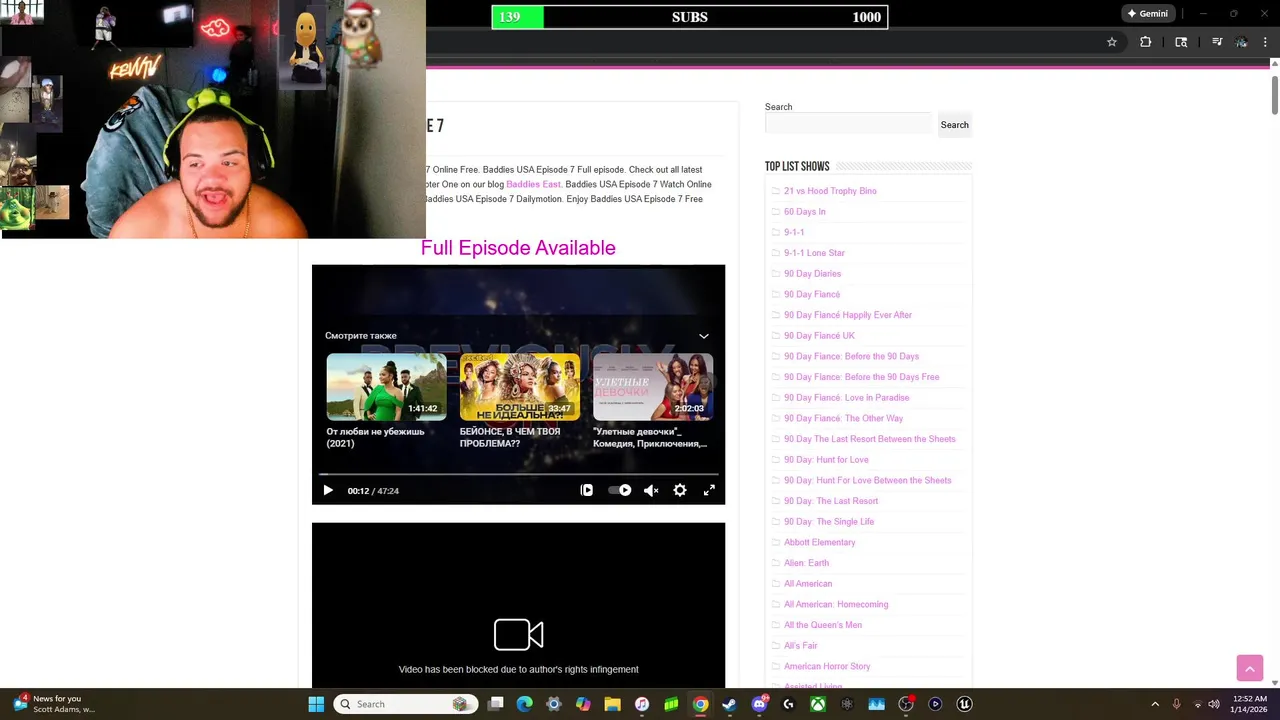The width and height of the screenshot is (1280, 720).
Task: Open the "60 Days In" show link
Action: tap(805, 212)
